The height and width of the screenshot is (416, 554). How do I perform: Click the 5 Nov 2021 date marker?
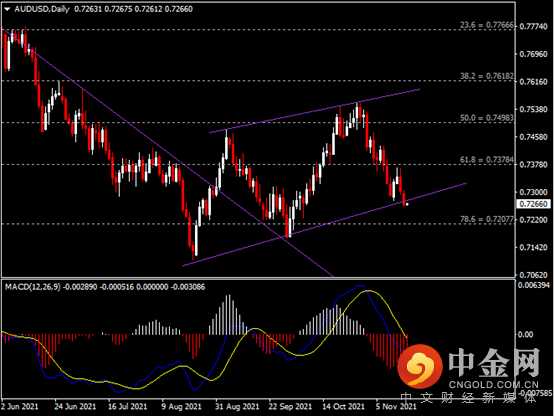(396, 406)
